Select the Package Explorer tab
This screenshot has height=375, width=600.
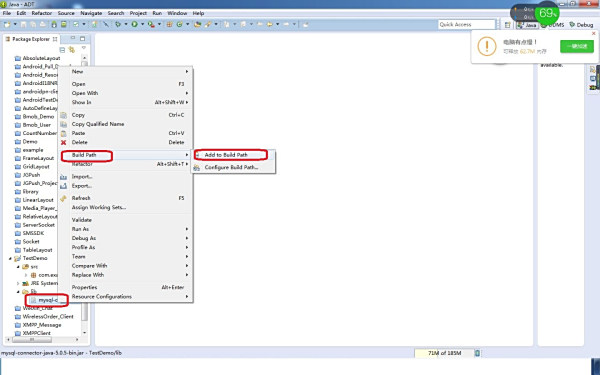pyautogui.click(x=31, y=39)
